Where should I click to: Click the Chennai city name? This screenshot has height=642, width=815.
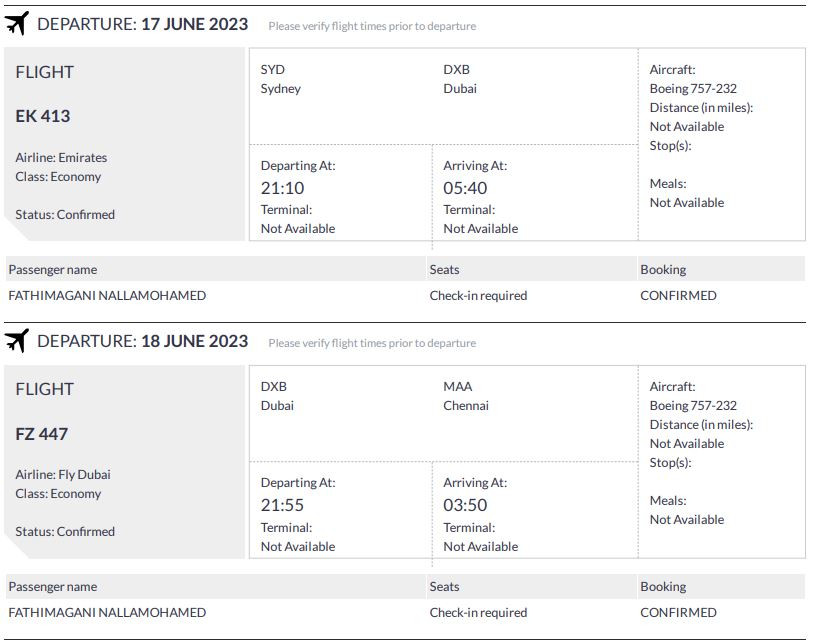click(466, 406)
